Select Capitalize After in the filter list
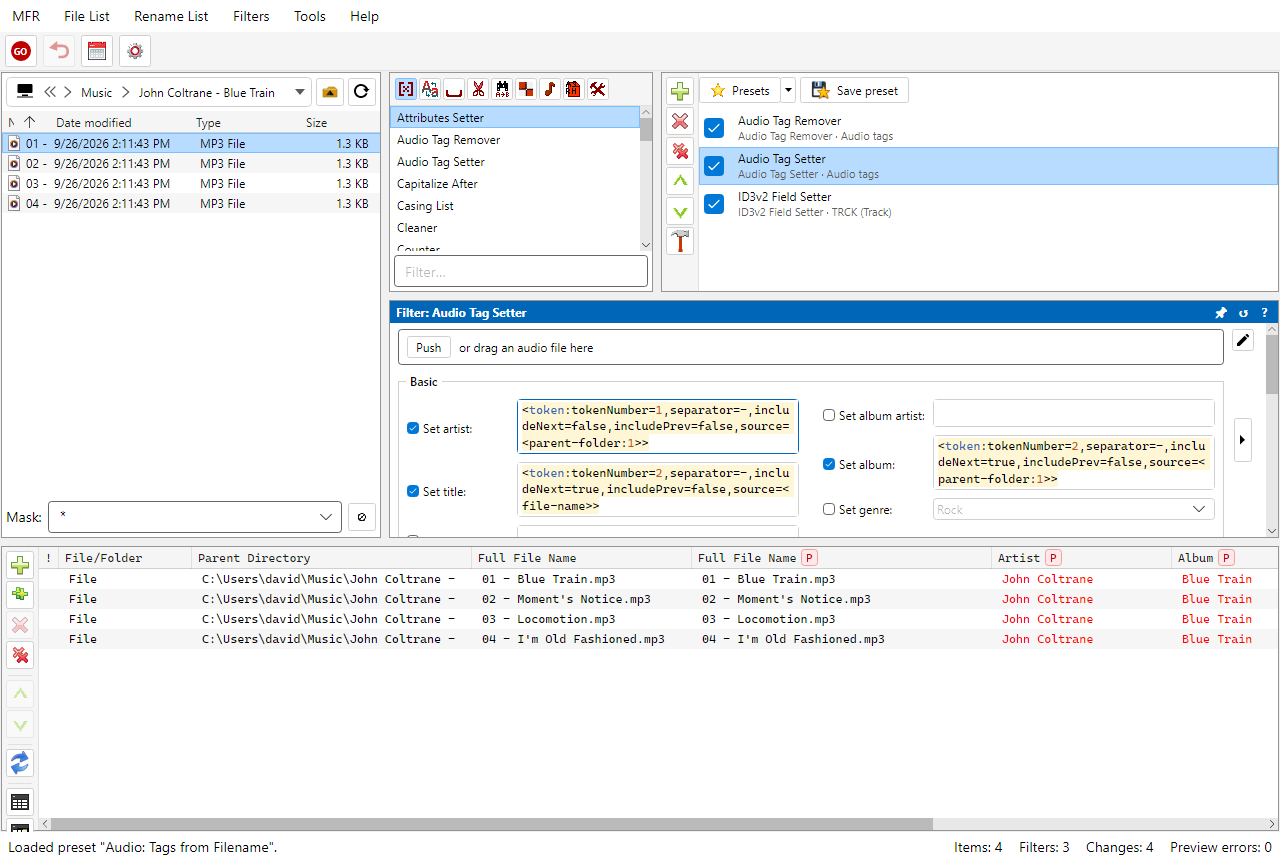 point(515,184)
